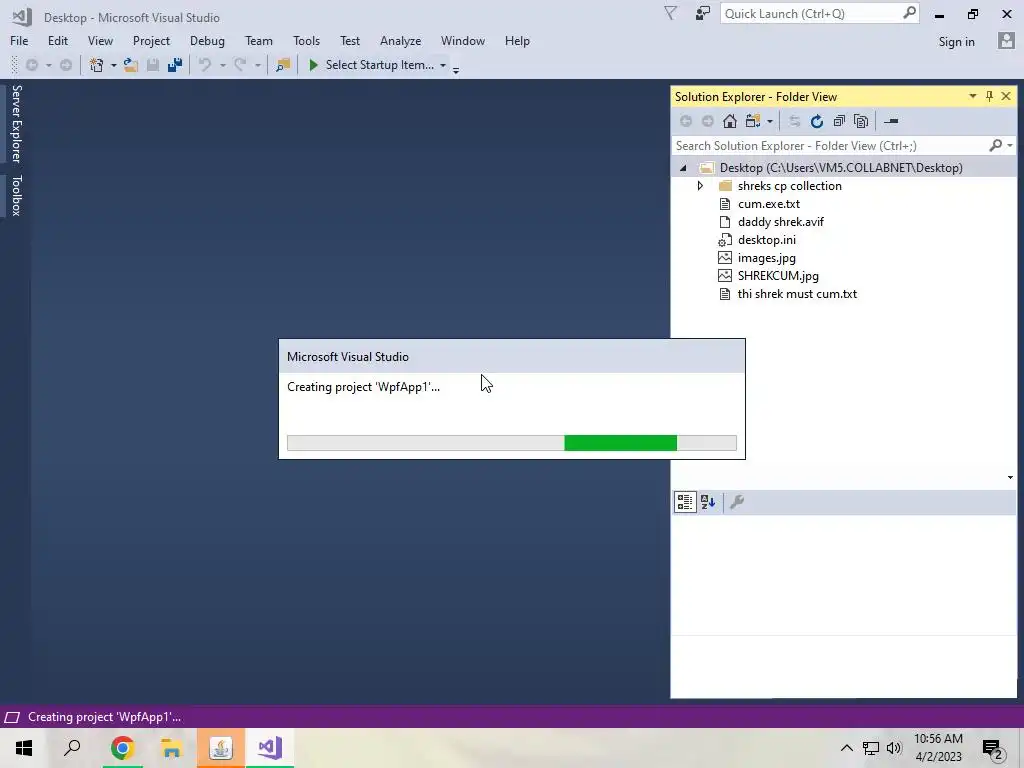
Task: Open the toolbar options overflow arrow
Action: tap(456, 69)
